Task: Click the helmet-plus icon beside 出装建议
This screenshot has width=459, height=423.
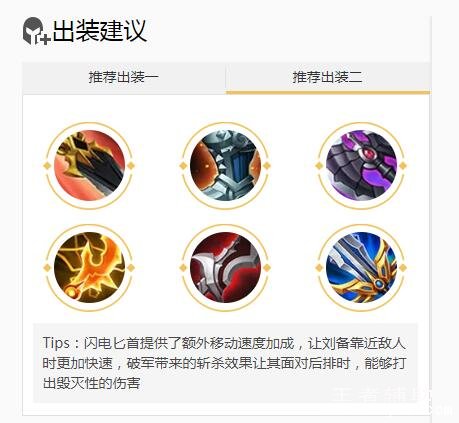Action: click(36, 31)
